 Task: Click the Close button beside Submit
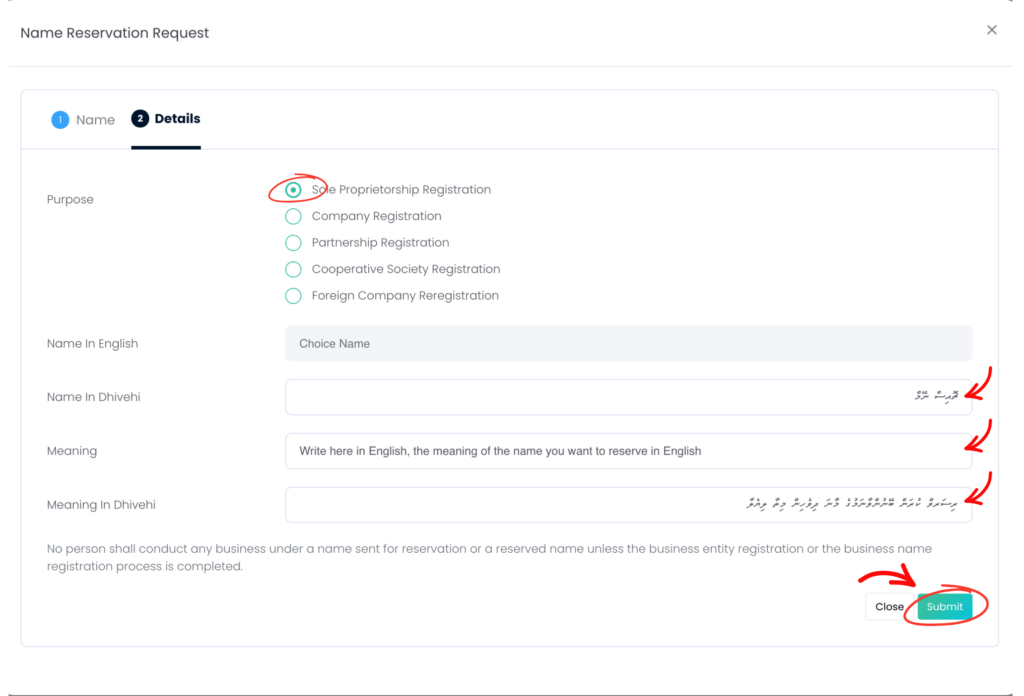click(x=889, y=607)
